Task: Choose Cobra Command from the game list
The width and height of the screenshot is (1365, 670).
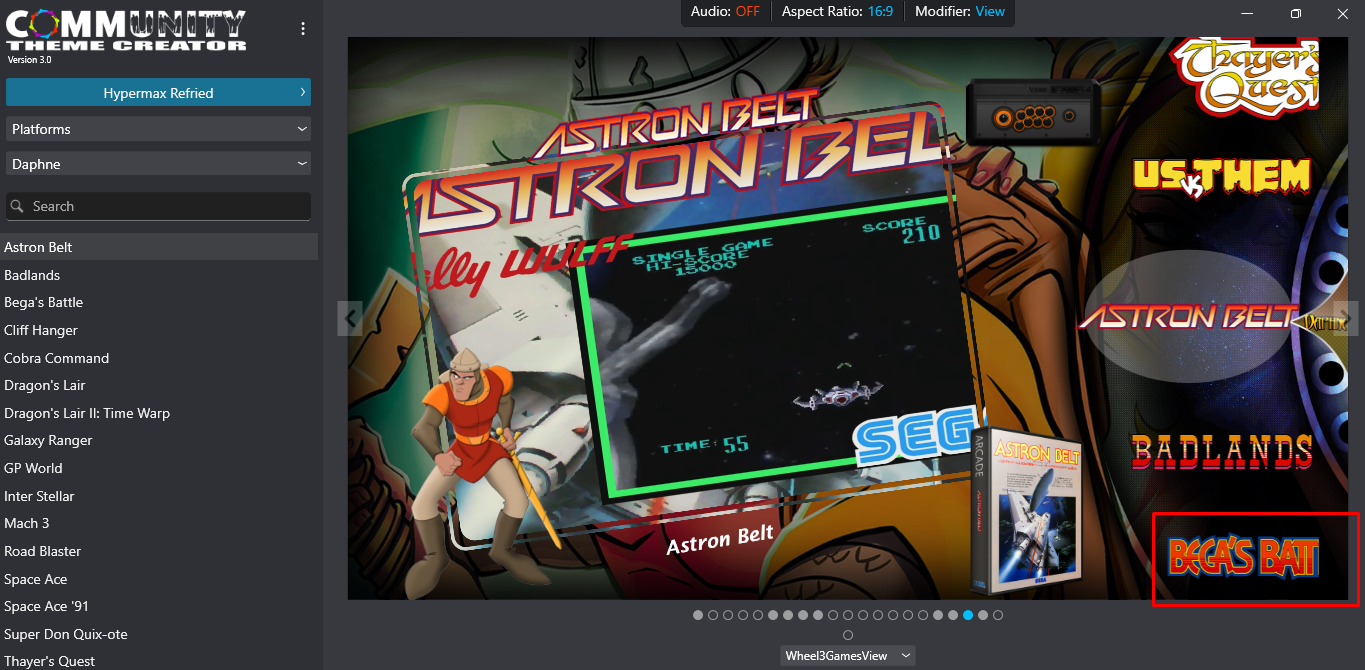Action: (159, 358)
